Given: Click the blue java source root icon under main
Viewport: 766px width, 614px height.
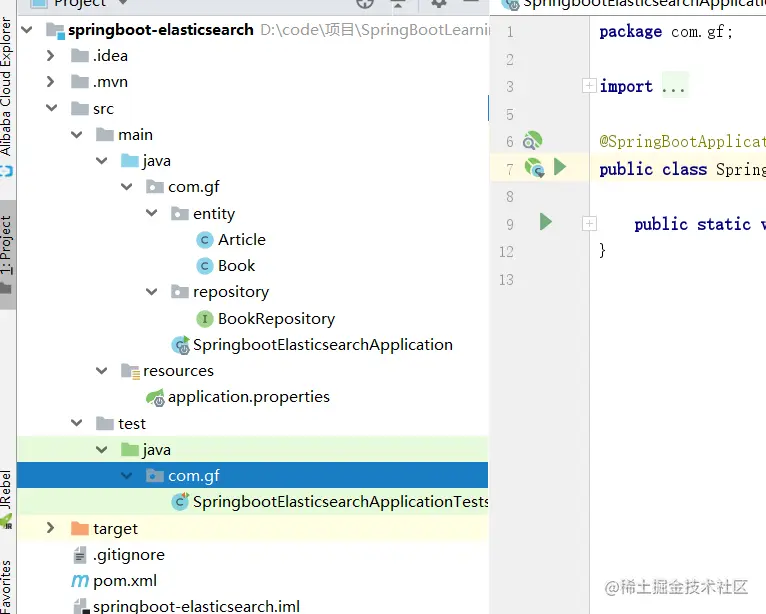Looking at the screenshot, I should 129,160.
